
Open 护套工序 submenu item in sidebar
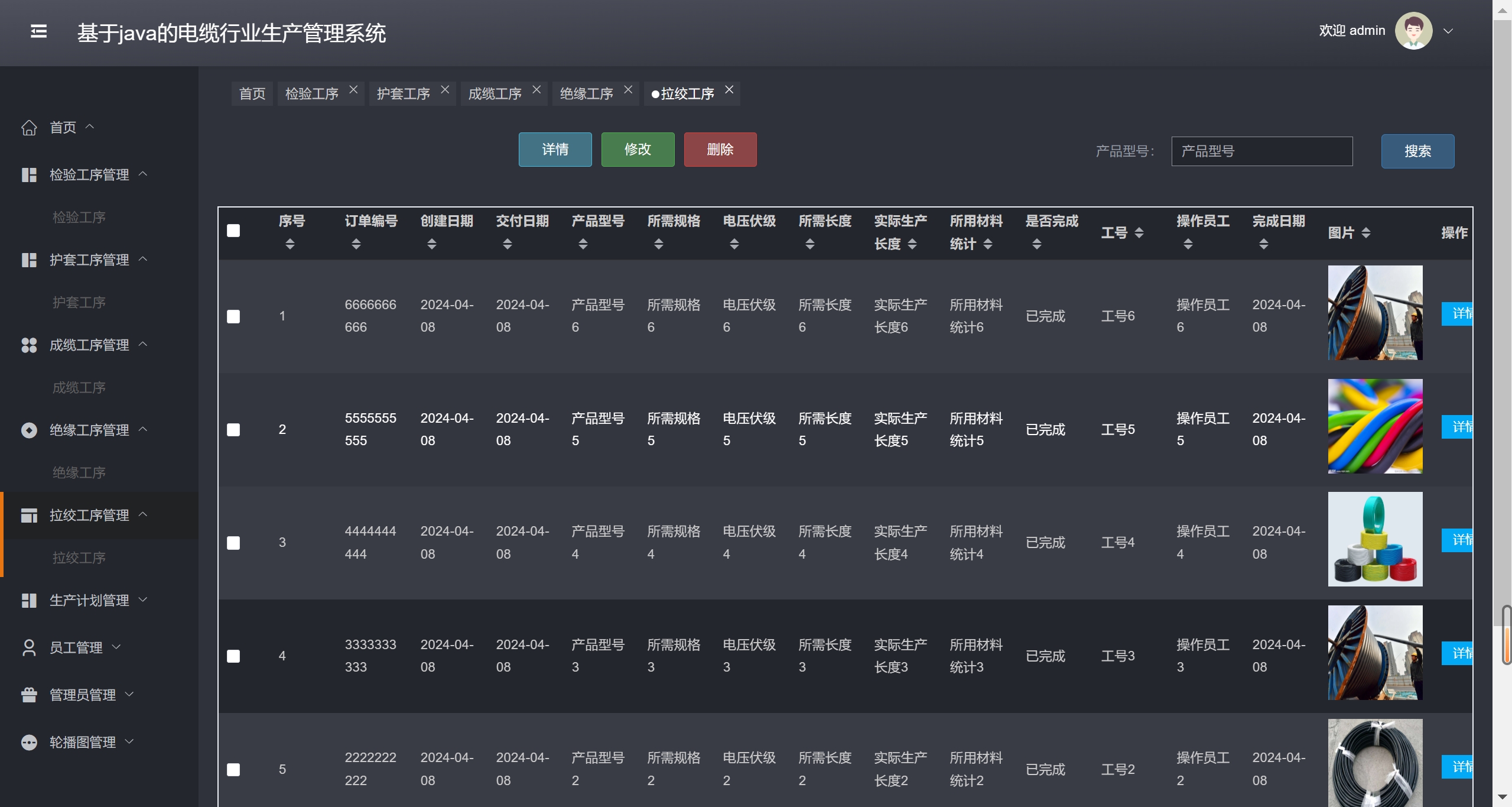(79, 303)
